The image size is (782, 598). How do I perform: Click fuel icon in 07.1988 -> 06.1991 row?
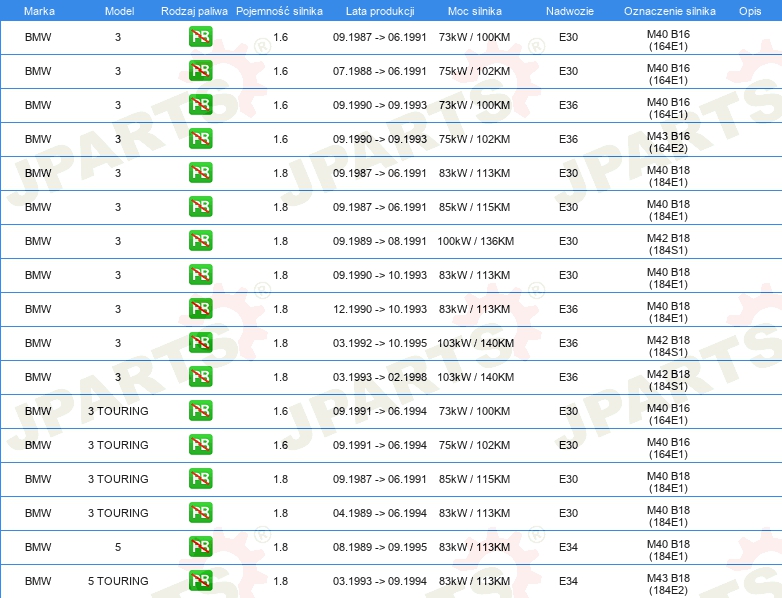click(200, 71)
